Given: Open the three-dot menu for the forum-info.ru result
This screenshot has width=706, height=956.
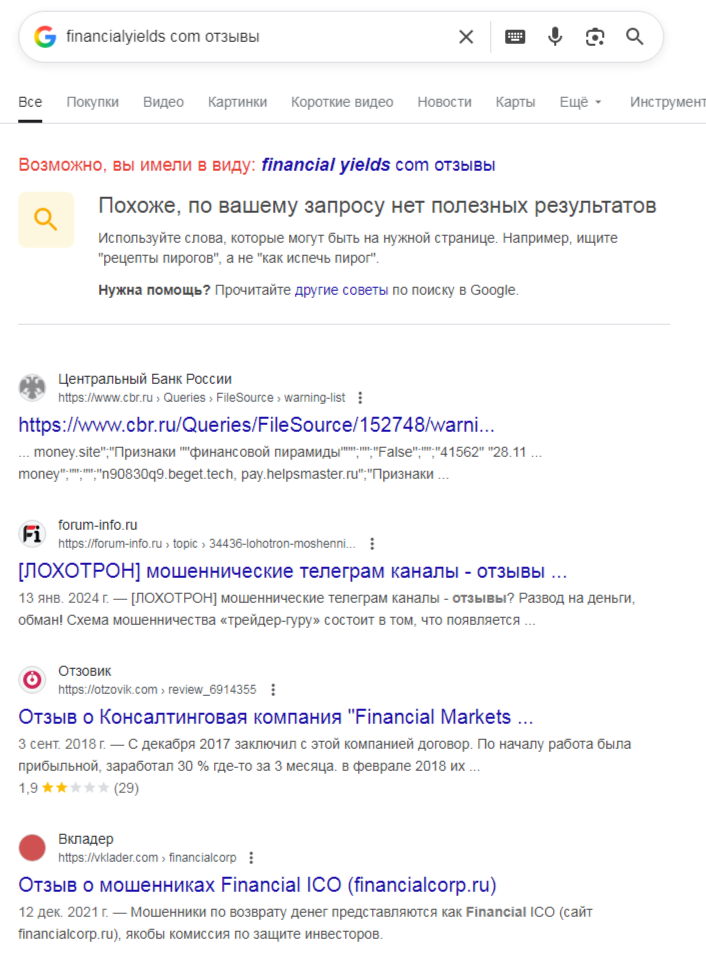Looking at the screenshot, I should click(372, 543).
